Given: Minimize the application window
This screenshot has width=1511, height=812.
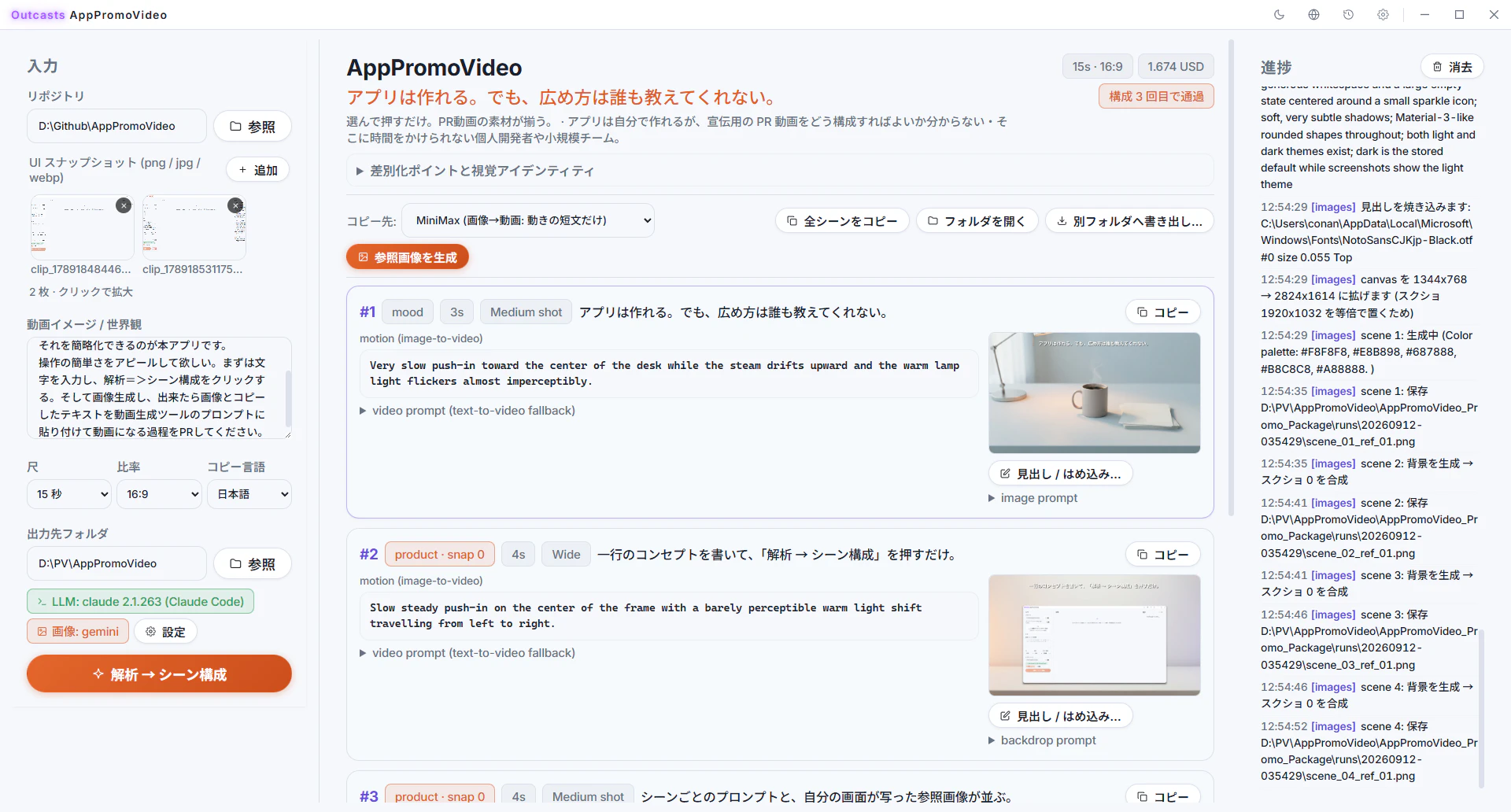Looking at the screenshot, I should tap(1424, 15).
